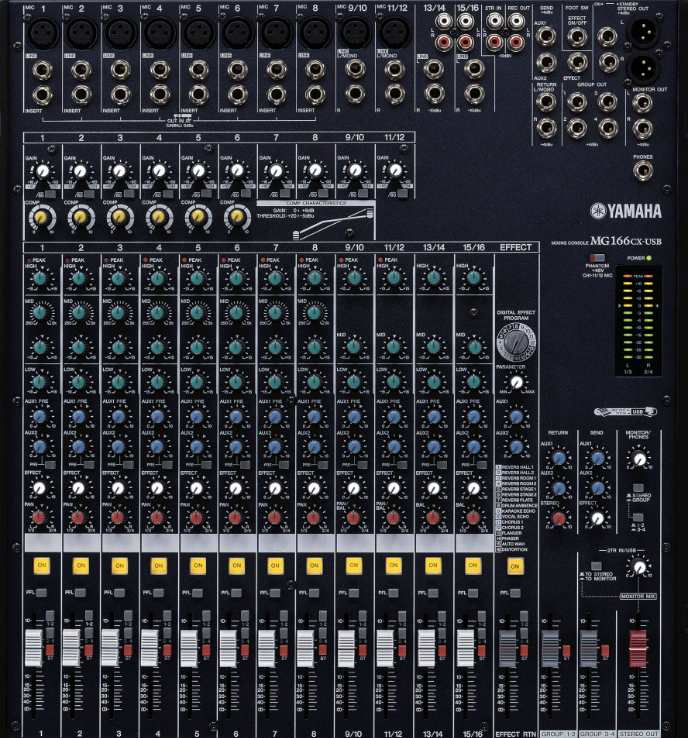The width and height of the screenshot is (688, 738).
Task: Click the COMP CHARACTERISTICS graph
Action: pos(316,220)
